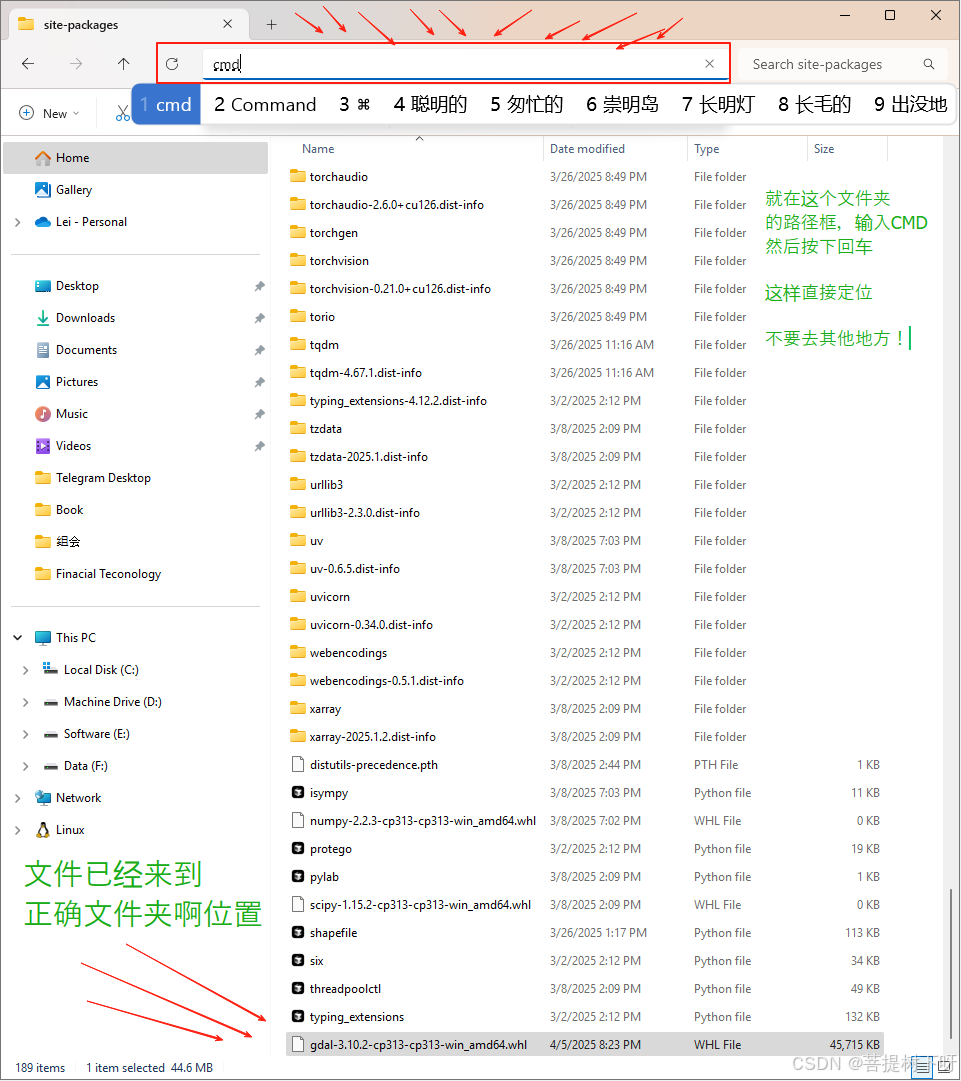Image resolution: width=961 pixels, height=1081 pixels.
Task: Collapse the This PC tree node
Action: tap(18, 638)
